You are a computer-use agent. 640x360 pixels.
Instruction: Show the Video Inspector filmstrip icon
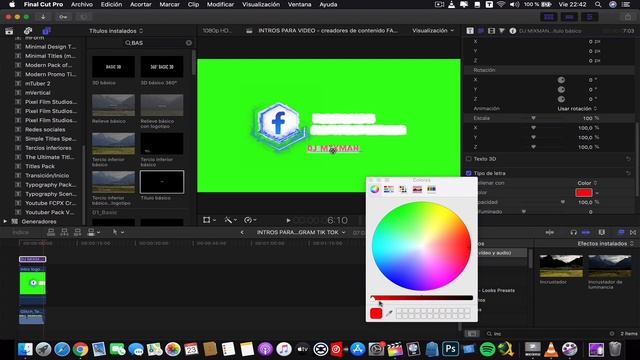click(491, 31)
